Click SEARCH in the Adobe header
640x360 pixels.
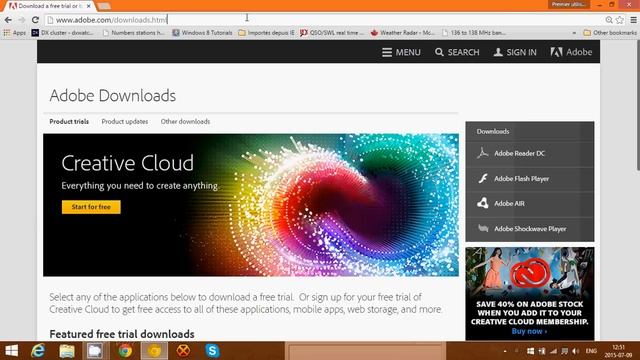click(x=457, y=52)
